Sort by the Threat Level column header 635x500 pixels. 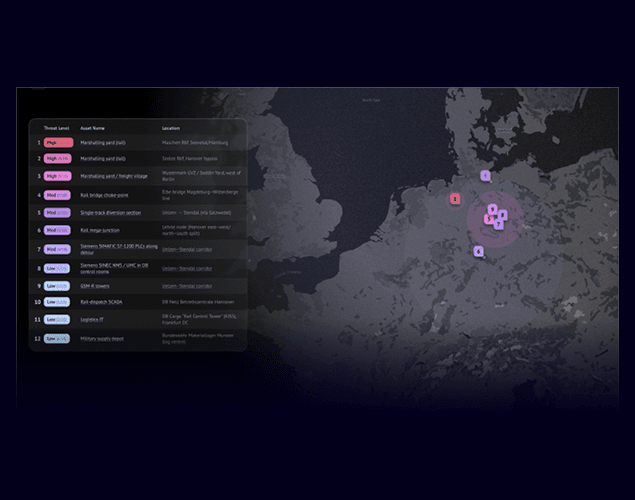56,128
